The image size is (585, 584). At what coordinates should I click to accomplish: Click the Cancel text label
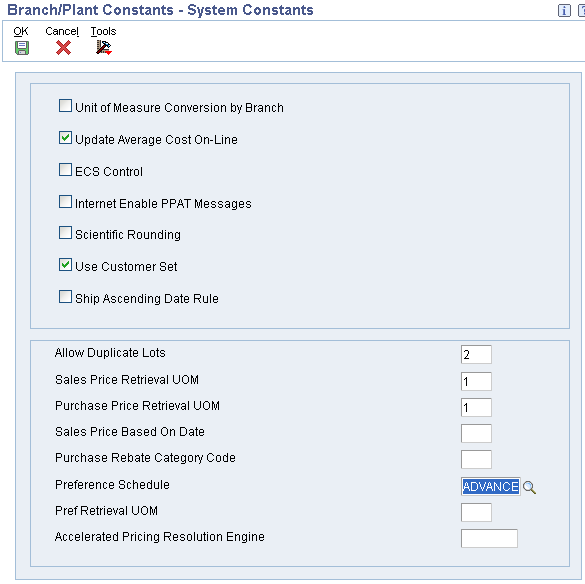pyautogui.click(x=62, y=31)
